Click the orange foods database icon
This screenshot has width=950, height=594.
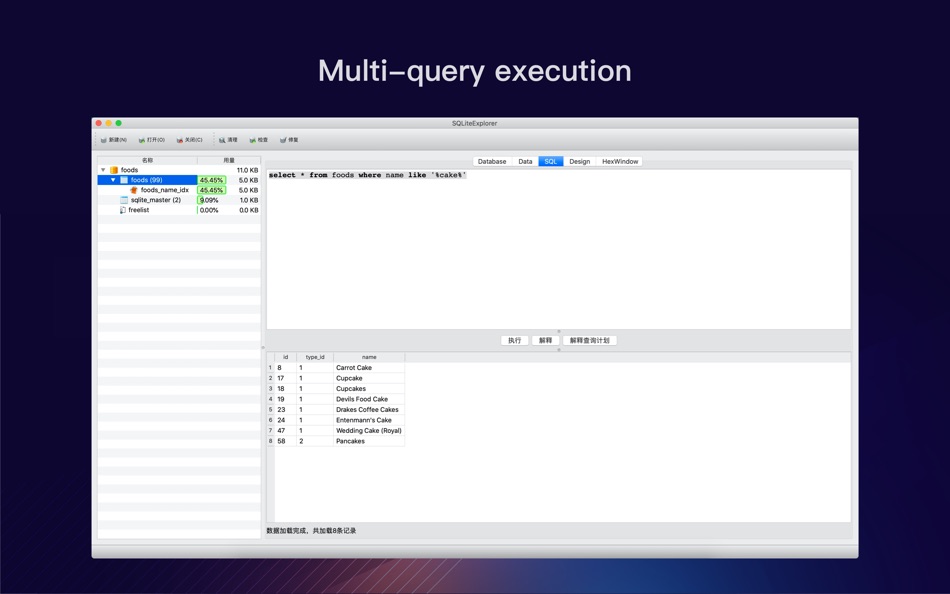pyautogui.click(x=114, y=170)
